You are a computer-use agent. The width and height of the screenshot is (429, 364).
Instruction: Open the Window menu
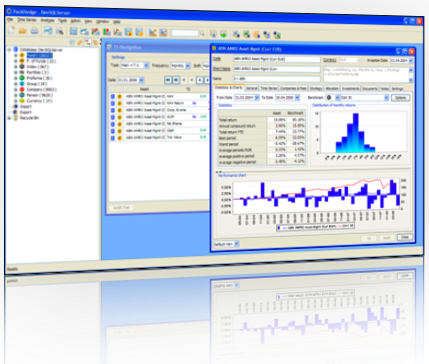102,21
